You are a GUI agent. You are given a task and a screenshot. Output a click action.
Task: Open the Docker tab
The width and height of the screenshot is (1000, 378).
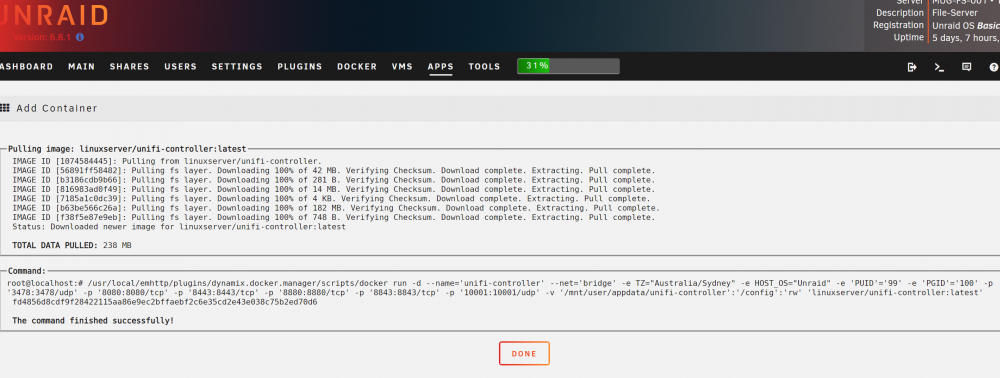click(x=357, y=66)
